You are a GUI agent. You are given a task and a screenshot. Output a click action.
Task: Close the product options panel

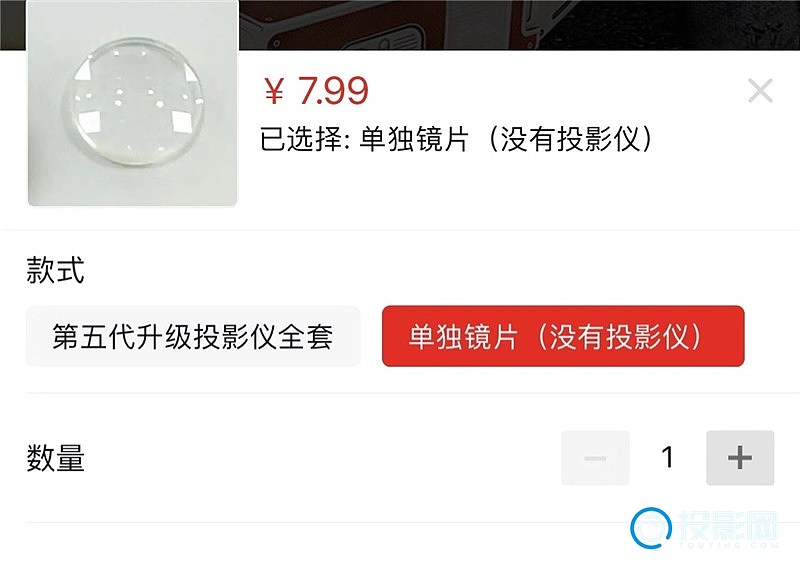pos(760,91)
